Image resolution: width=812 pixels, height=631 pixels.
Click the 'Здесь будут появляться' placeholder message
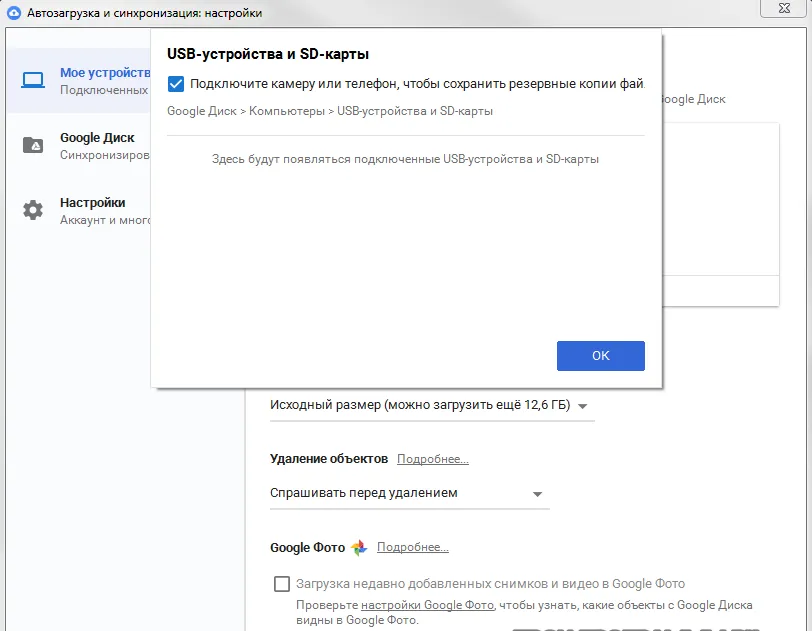click(405, 159)
